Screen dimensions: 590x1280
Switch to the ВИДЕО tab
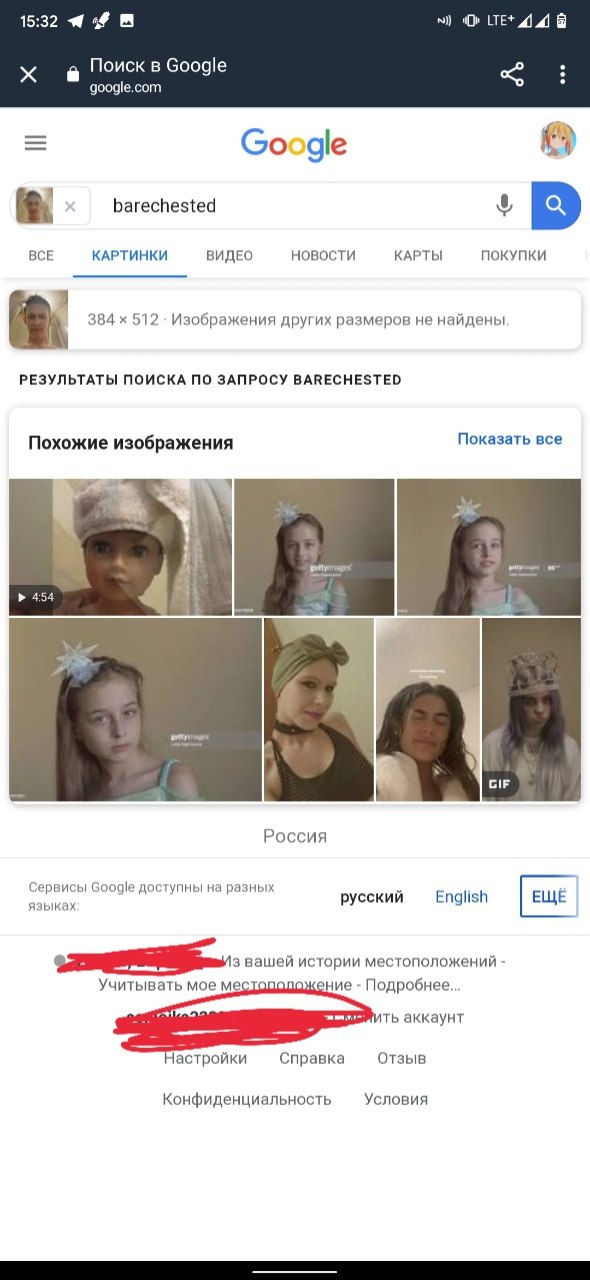tap(229, 256)
